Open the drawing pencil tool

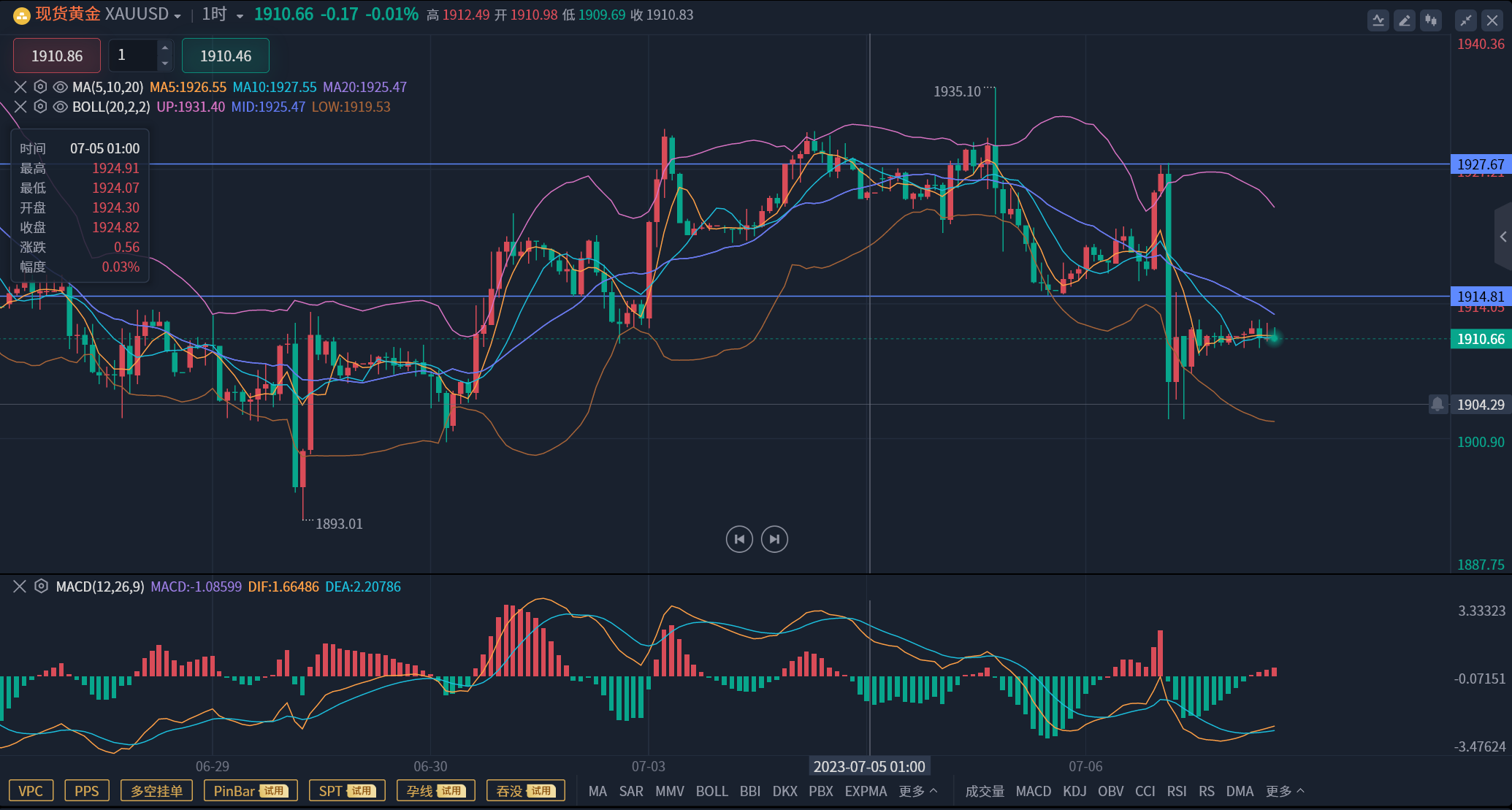(x=1404, y=20)
